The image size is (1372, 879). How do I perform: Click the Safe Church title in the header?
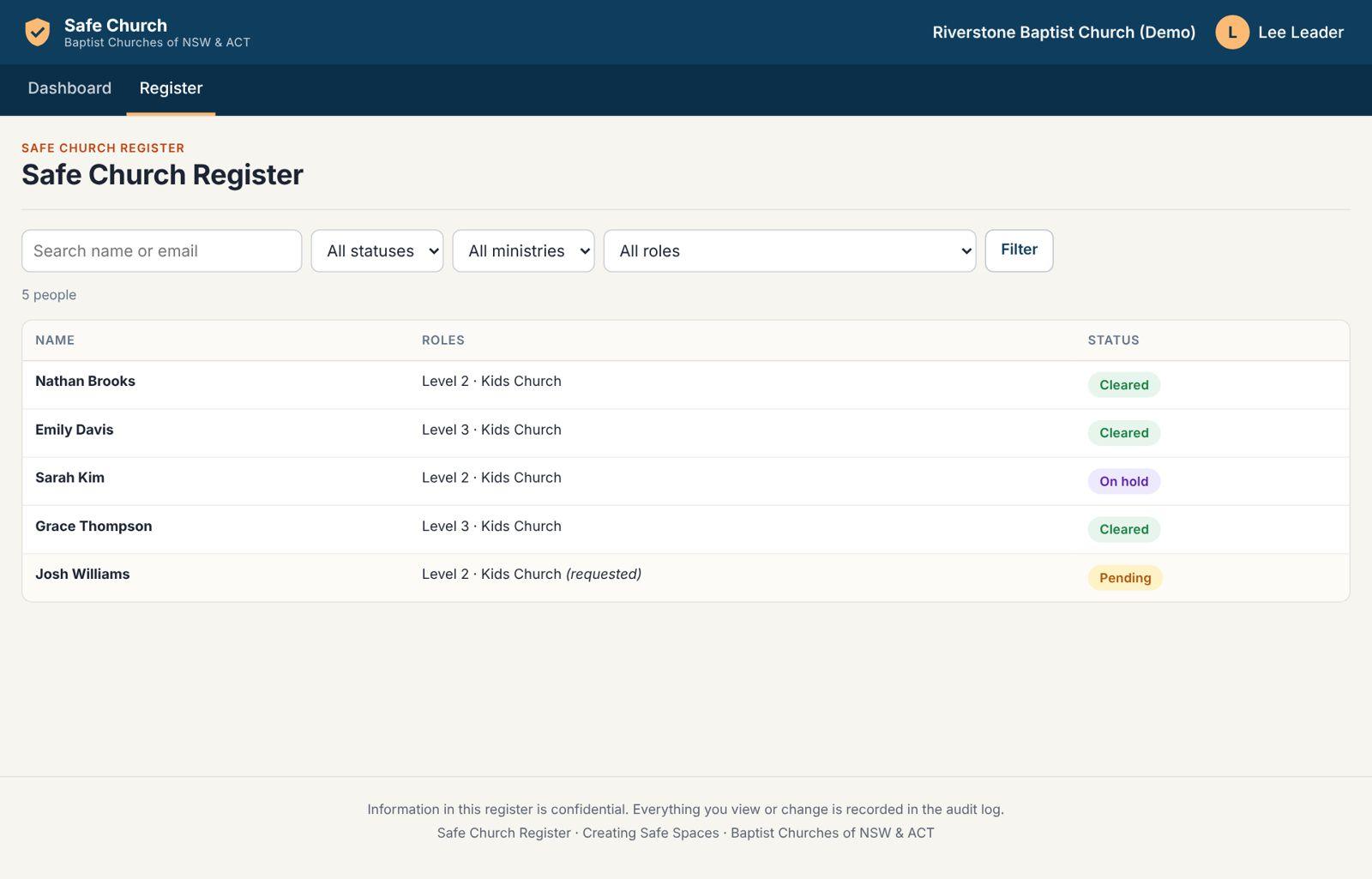[116, 25]
